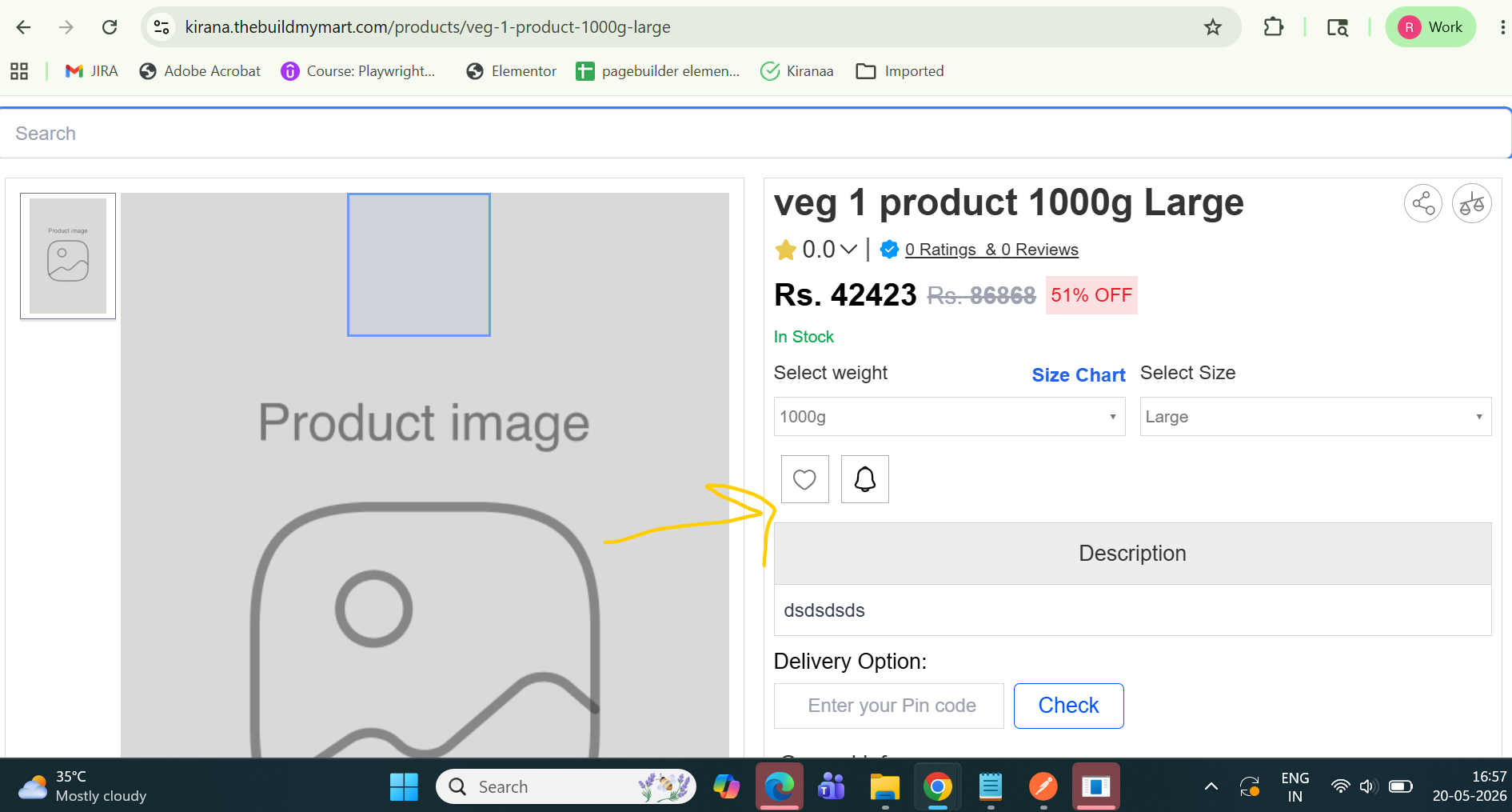Click the Check delivery button

coord(1068,706)
